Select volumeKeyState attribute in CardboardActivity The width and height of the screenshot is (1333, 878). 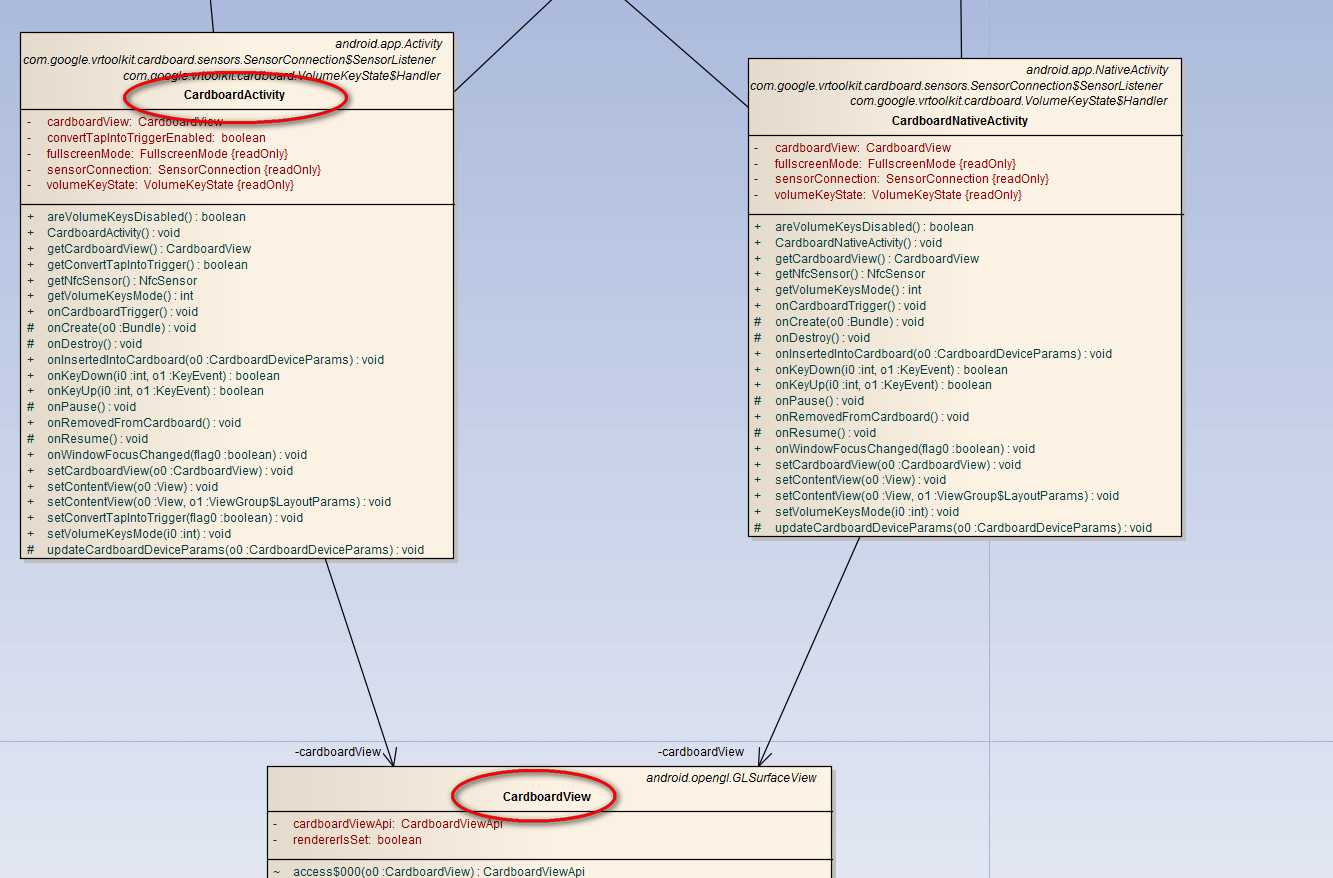(170, 185)
